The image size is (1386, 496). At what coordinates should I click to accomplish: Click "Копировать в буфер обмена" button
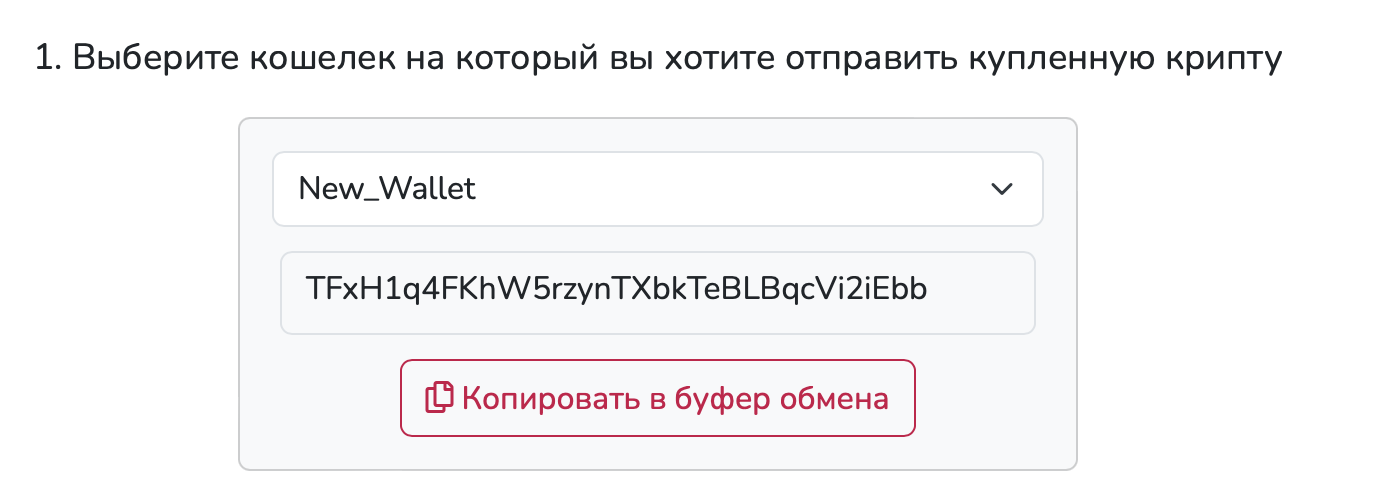tap(657, 398)
